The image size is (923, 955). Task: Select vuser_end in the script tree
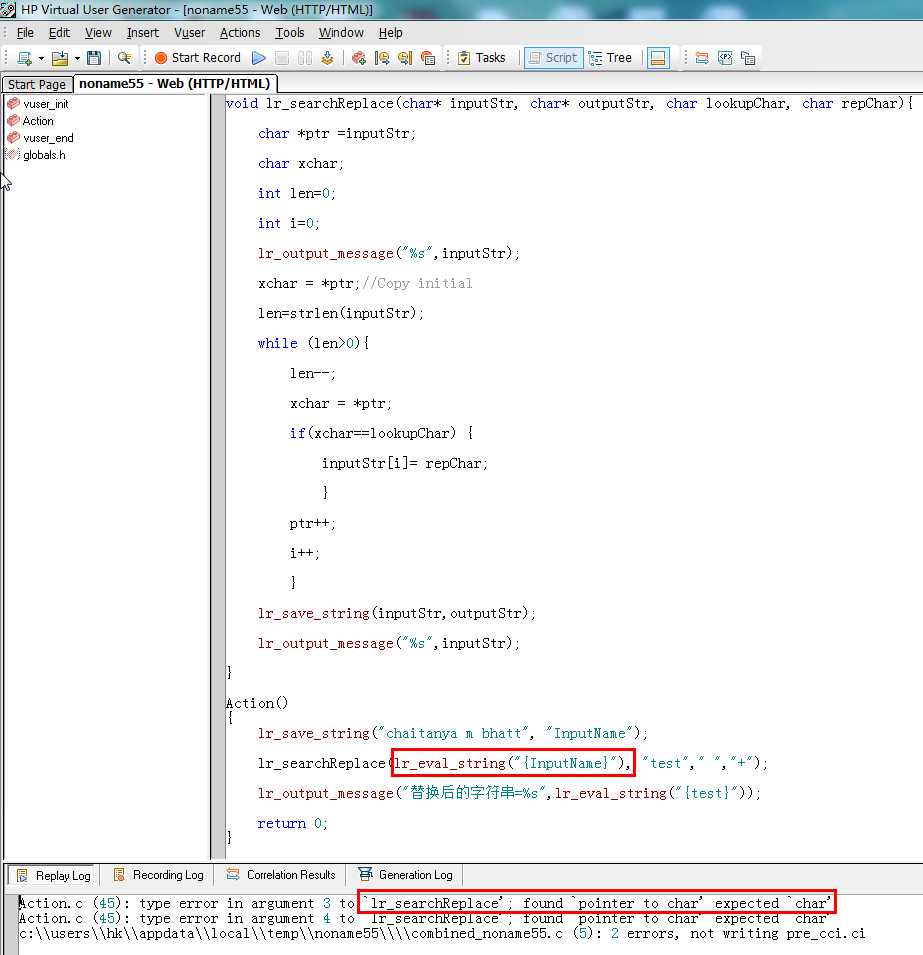pyautogui.click(x=48, y=138)
